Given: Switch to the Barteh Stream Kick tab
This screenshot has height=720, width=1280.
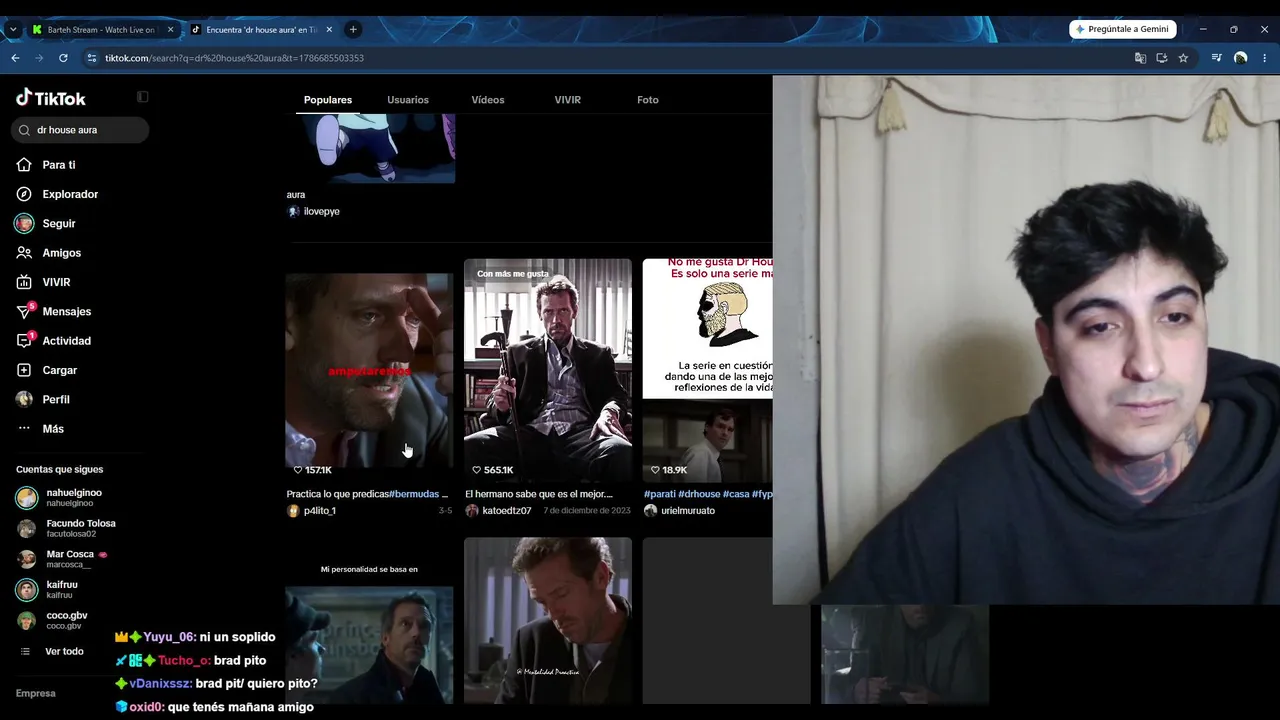Looking at the screenshot, I should (x=100, y=30).
